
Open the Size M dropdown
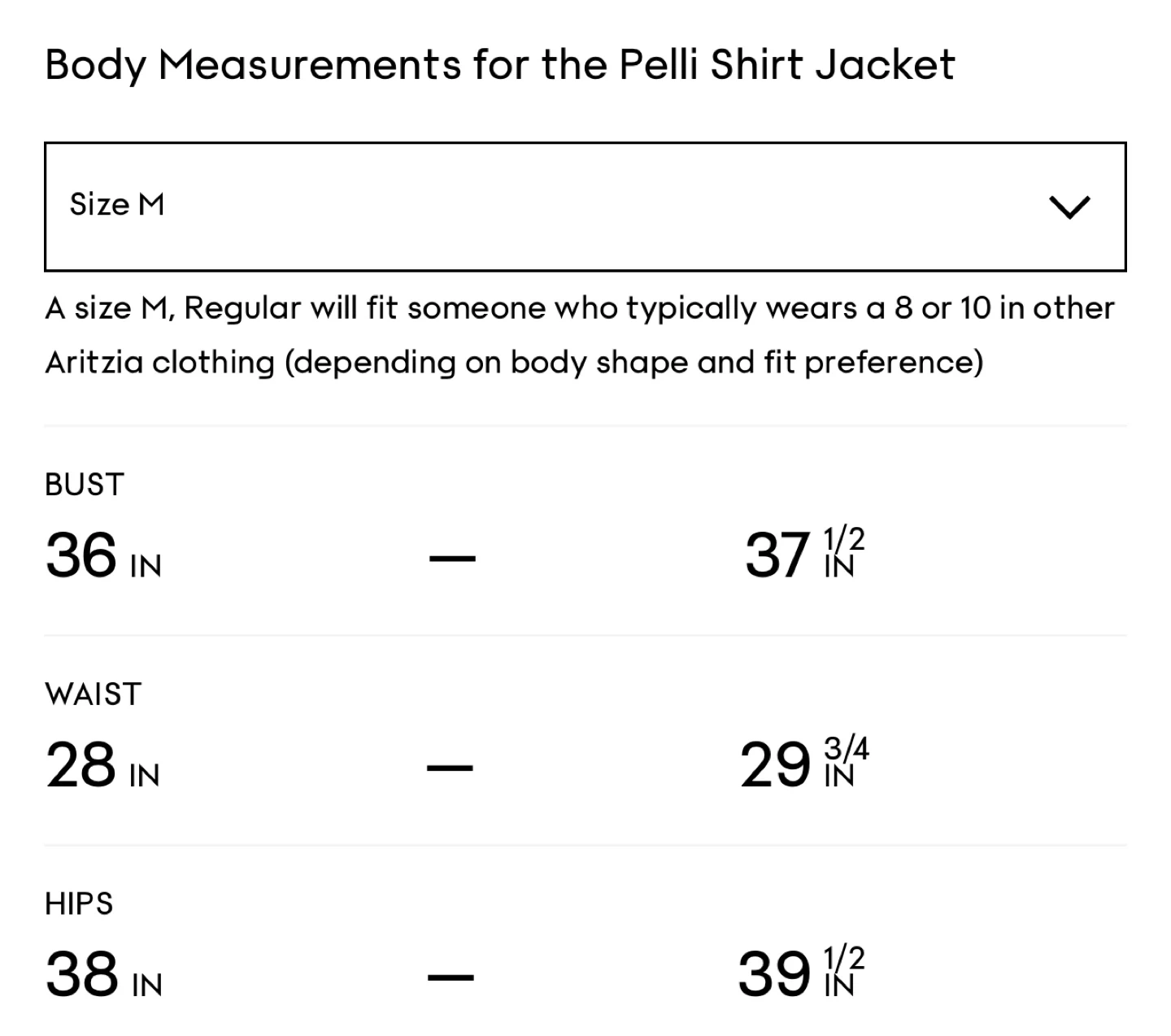tap(584, 207)
